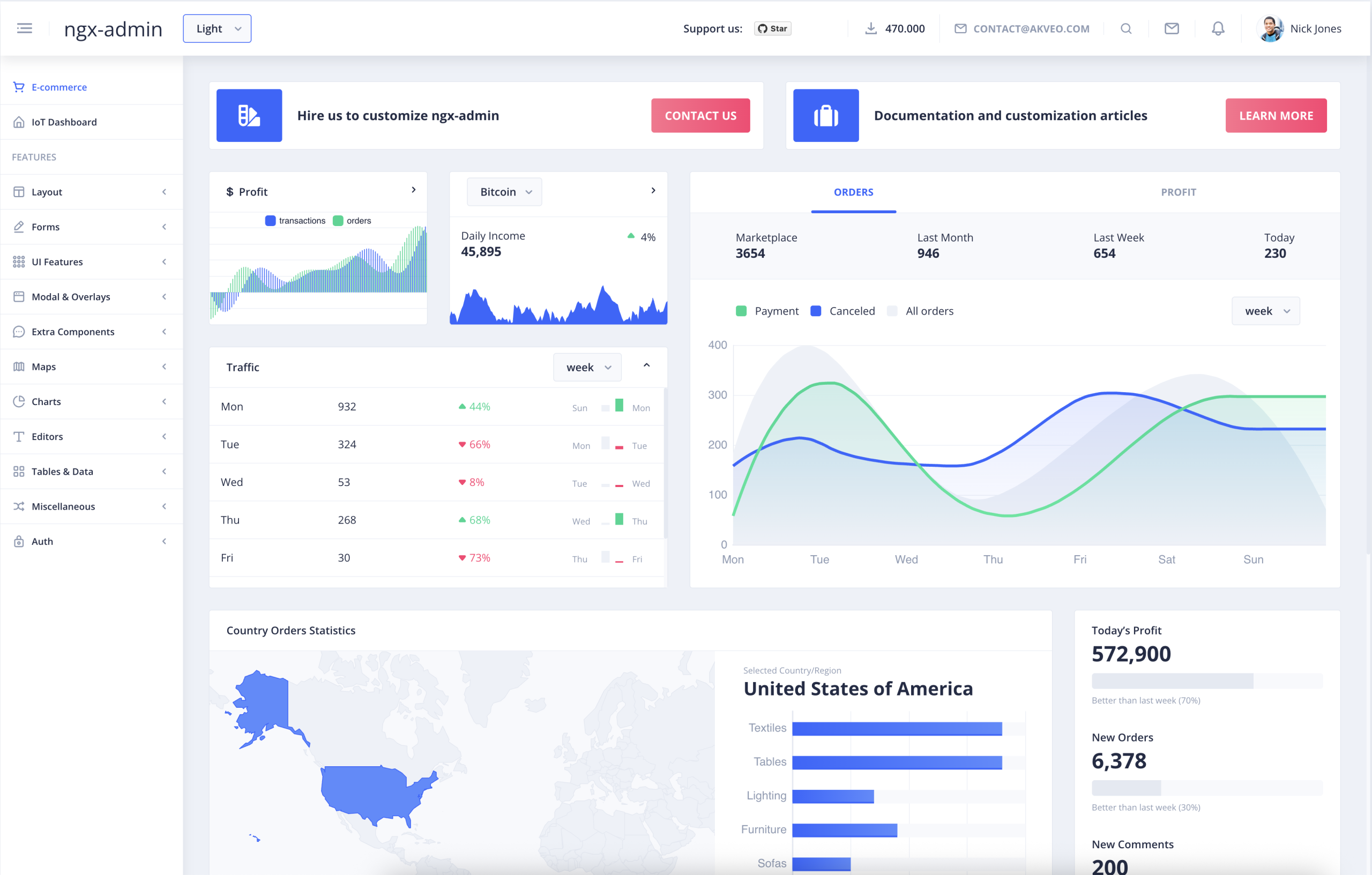Viewport: 1372px width, 875px height.
Task: Click Nick Jones profile avatar
Action: [x=1270, y=28]
